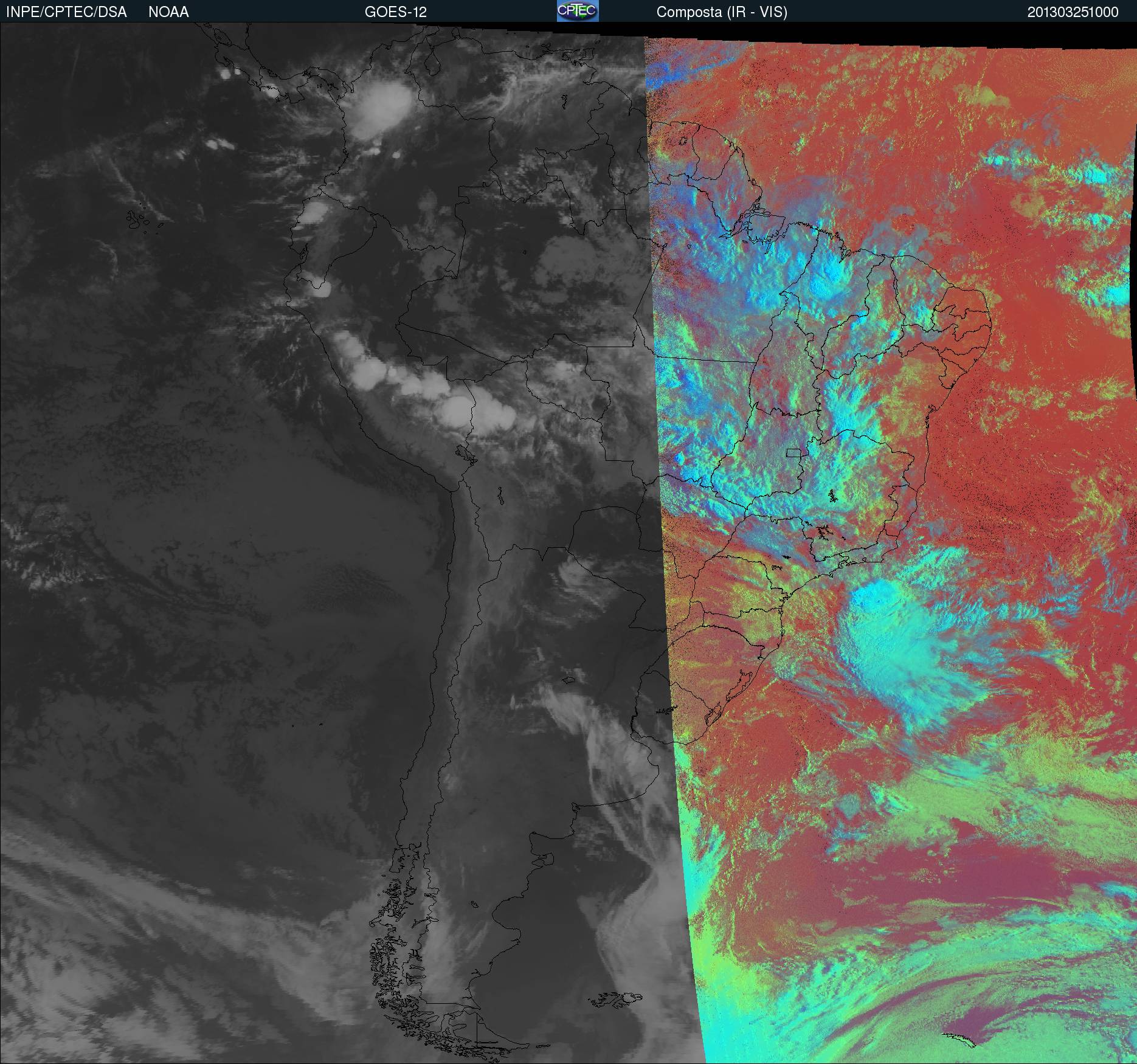
Task: Click the CPTEC logo in the header
Action: (x=578, y=11)
